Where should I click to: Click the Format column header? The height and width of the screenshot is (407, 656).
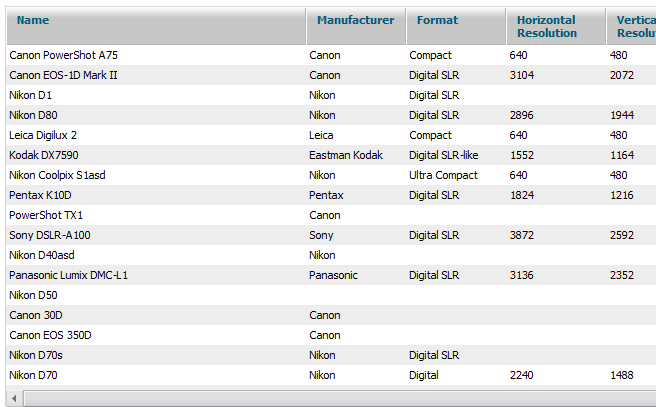tap(437, 20)
